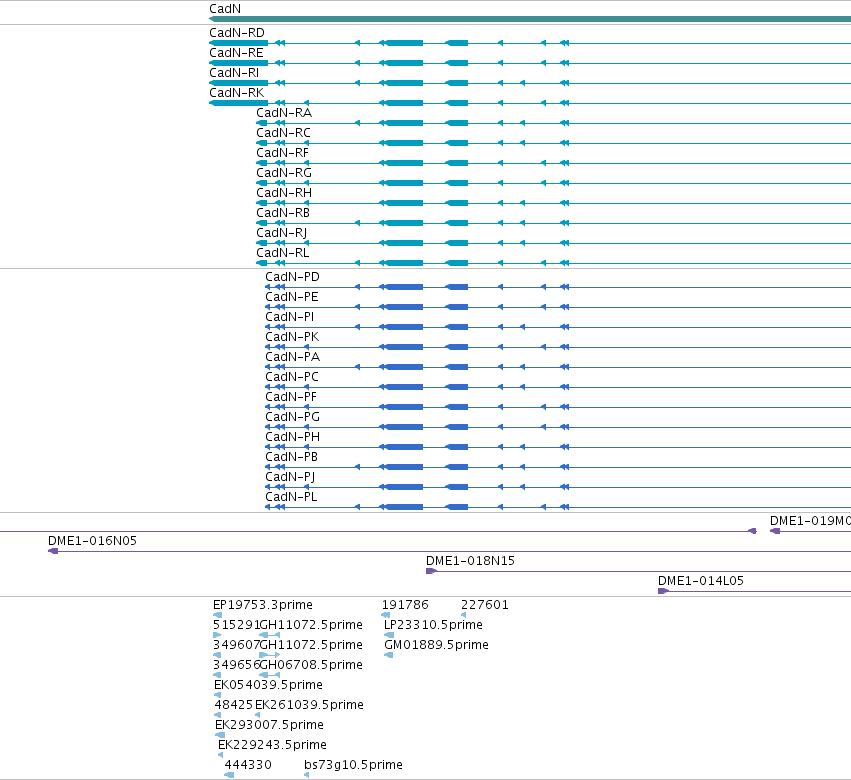The image size is (851, 780).
Task: Click the large coding exon of CadN-PD
Action: pos(404,287)
